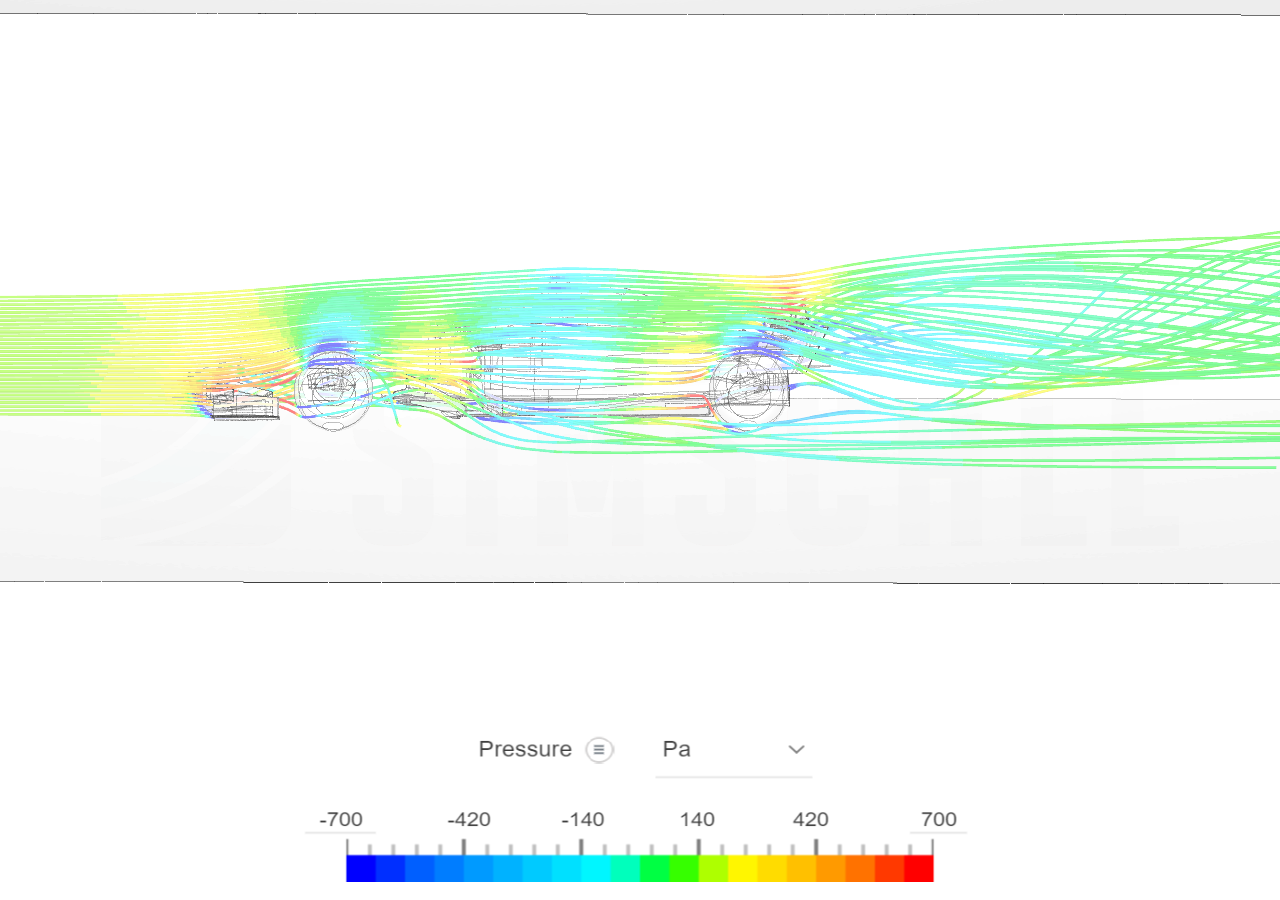Click the 140 legend tick label
This screenshot has width=1280, height=900.
(697, 820)
